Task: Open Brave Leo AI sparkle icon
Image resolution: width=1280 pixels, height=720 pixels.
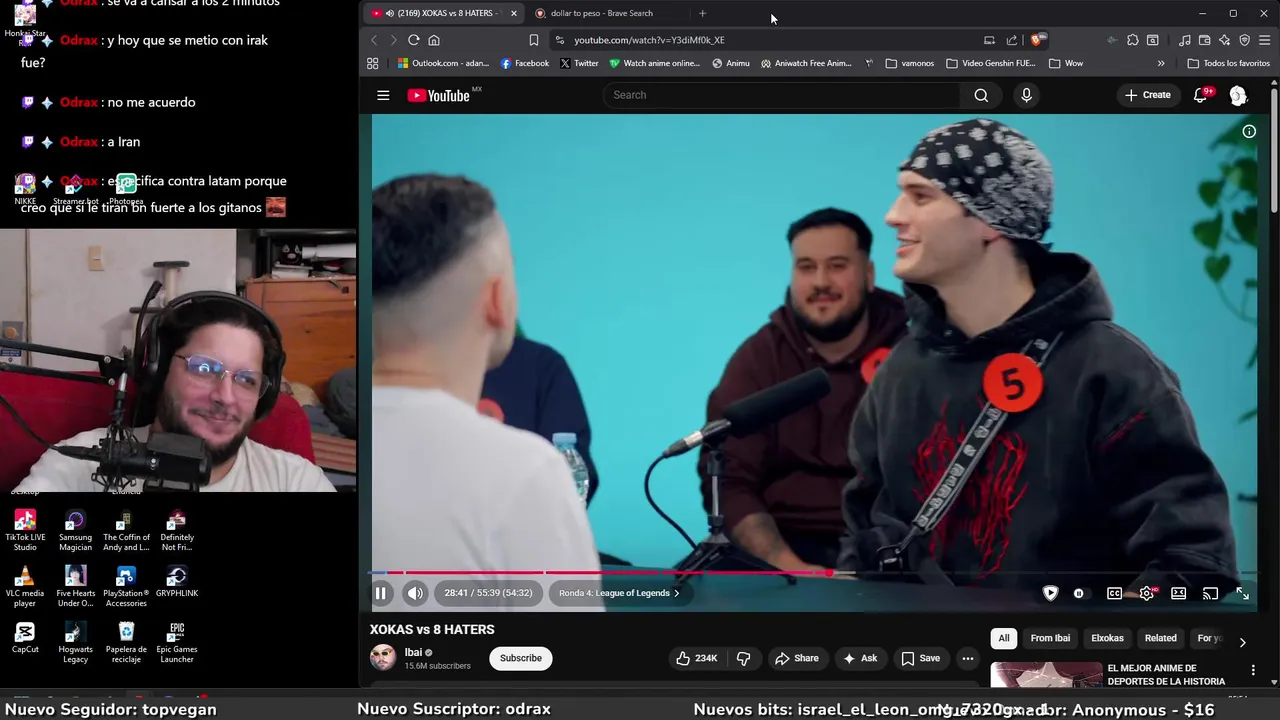Action: pyautogui.click(x=1224, y=40)
